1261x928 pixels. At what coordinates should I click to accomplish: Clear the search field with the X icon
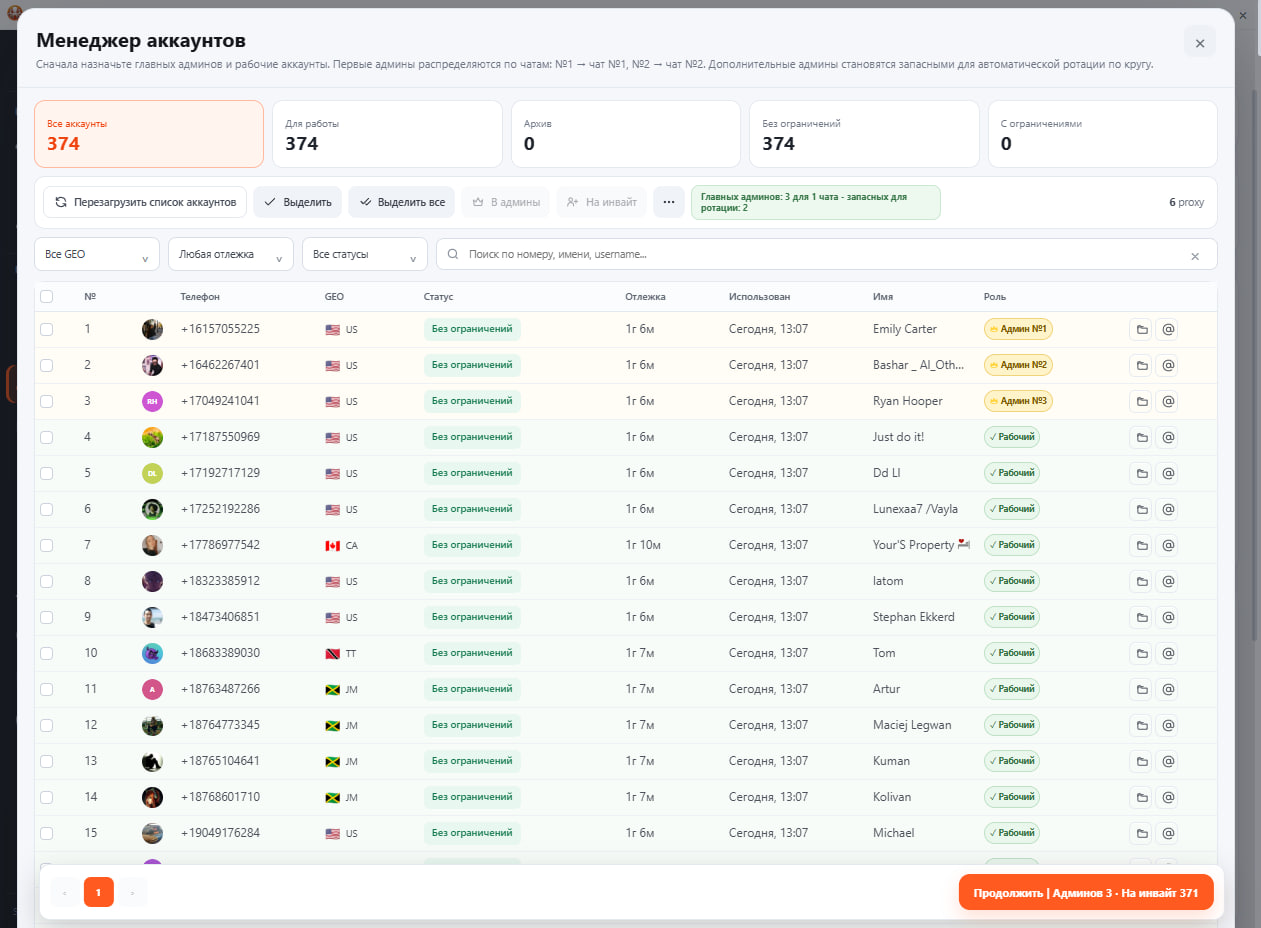coord(1194,255)
